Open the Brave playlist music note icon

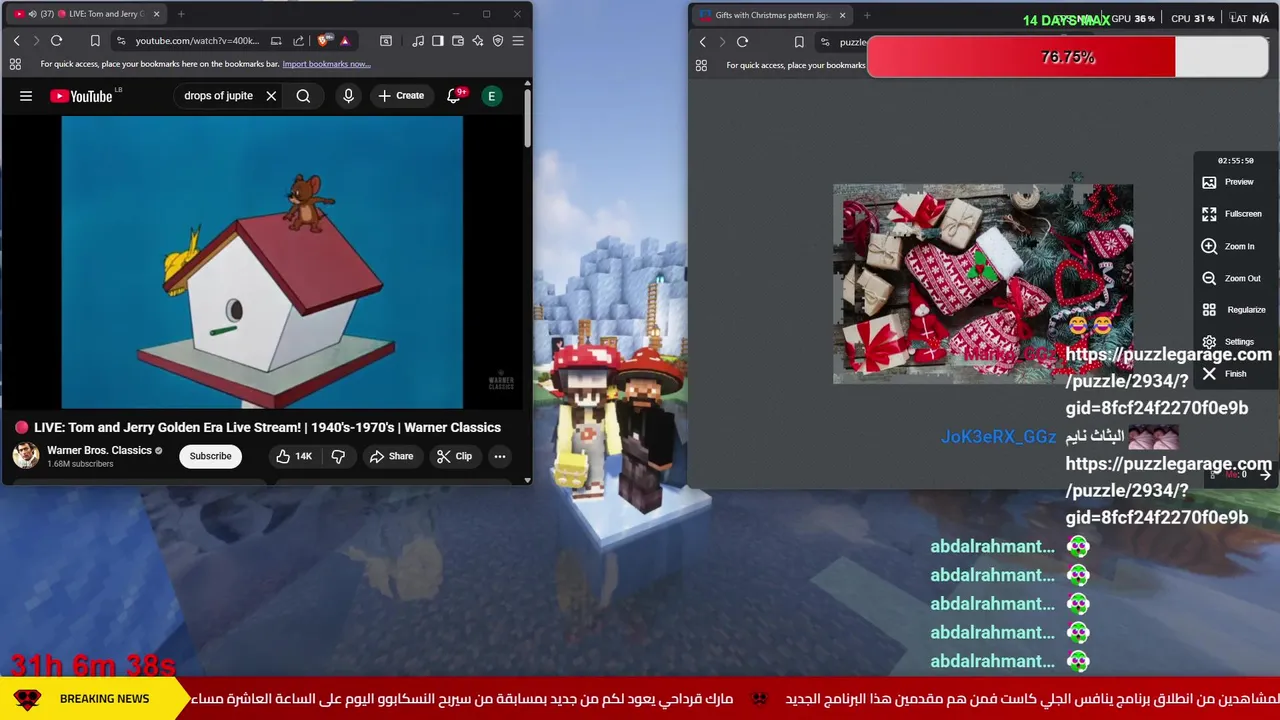[x=418, y=41]
